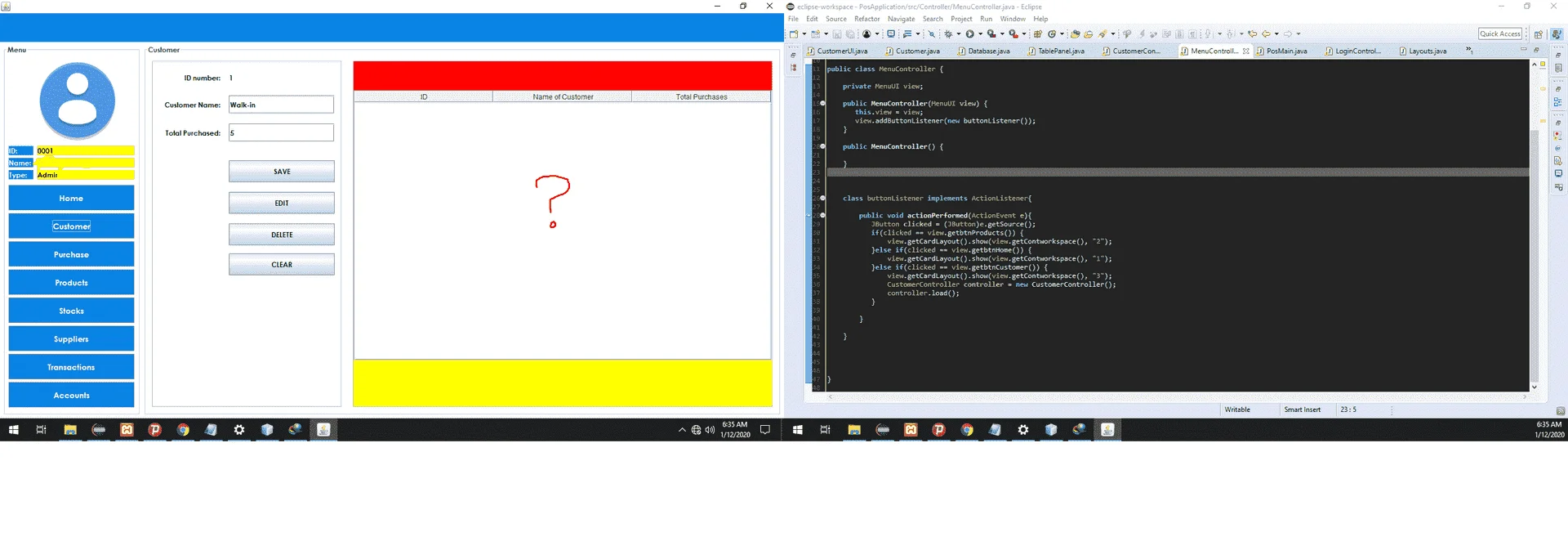The width and height of the screenshot is (1568, 555).
Task: Click the New Java Class icon
Action: click(1052, 34)
